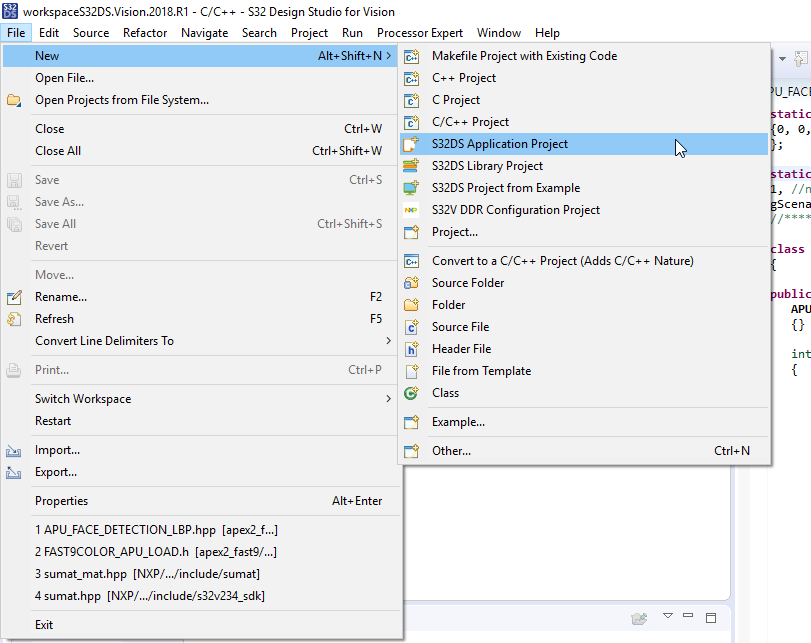Click the S32DS Project from Example icon

411,188
